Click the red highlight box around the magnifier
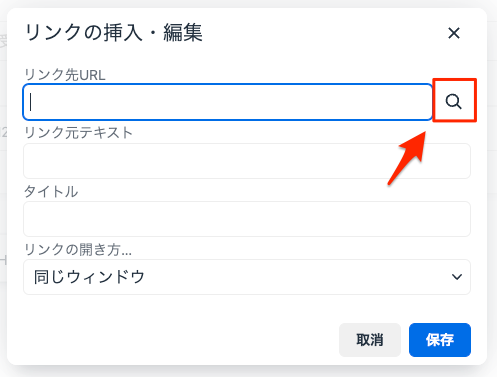 (454, 100)
